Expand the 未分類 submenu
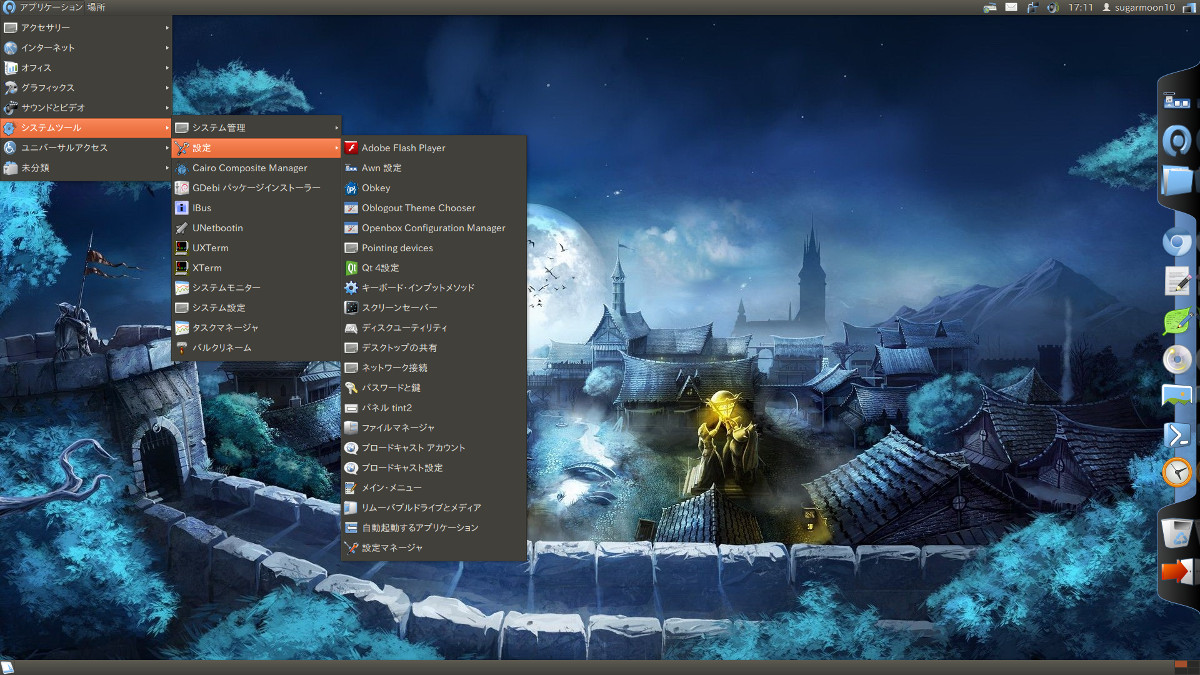Viewport: 1200px width, 675px height. point(86,168)
